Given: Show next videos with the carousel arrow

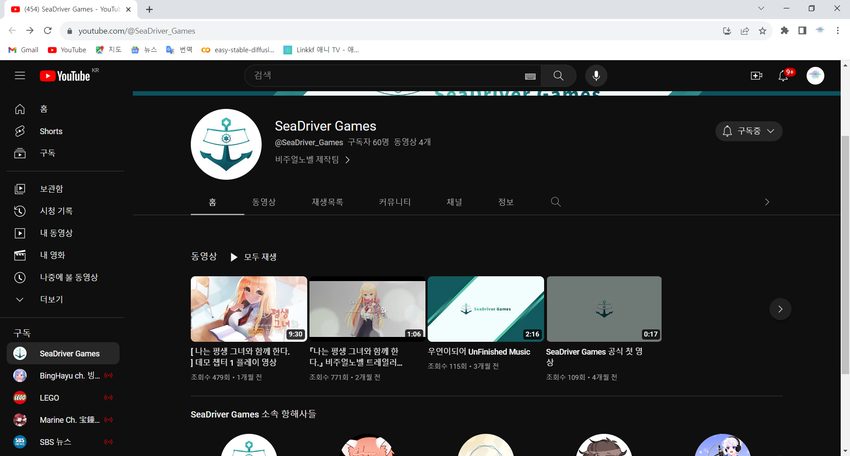Looking at the screenshot, I should coord(780,309).
